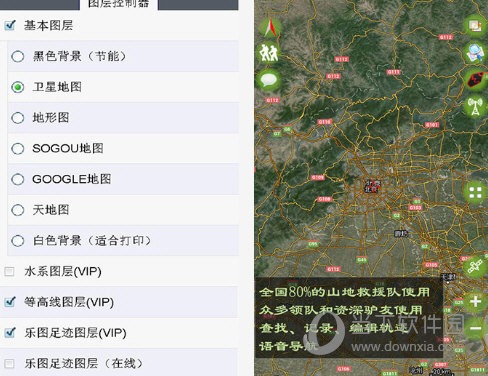
Task: Open the chat speech bubble icon
Action: (269, 80)
